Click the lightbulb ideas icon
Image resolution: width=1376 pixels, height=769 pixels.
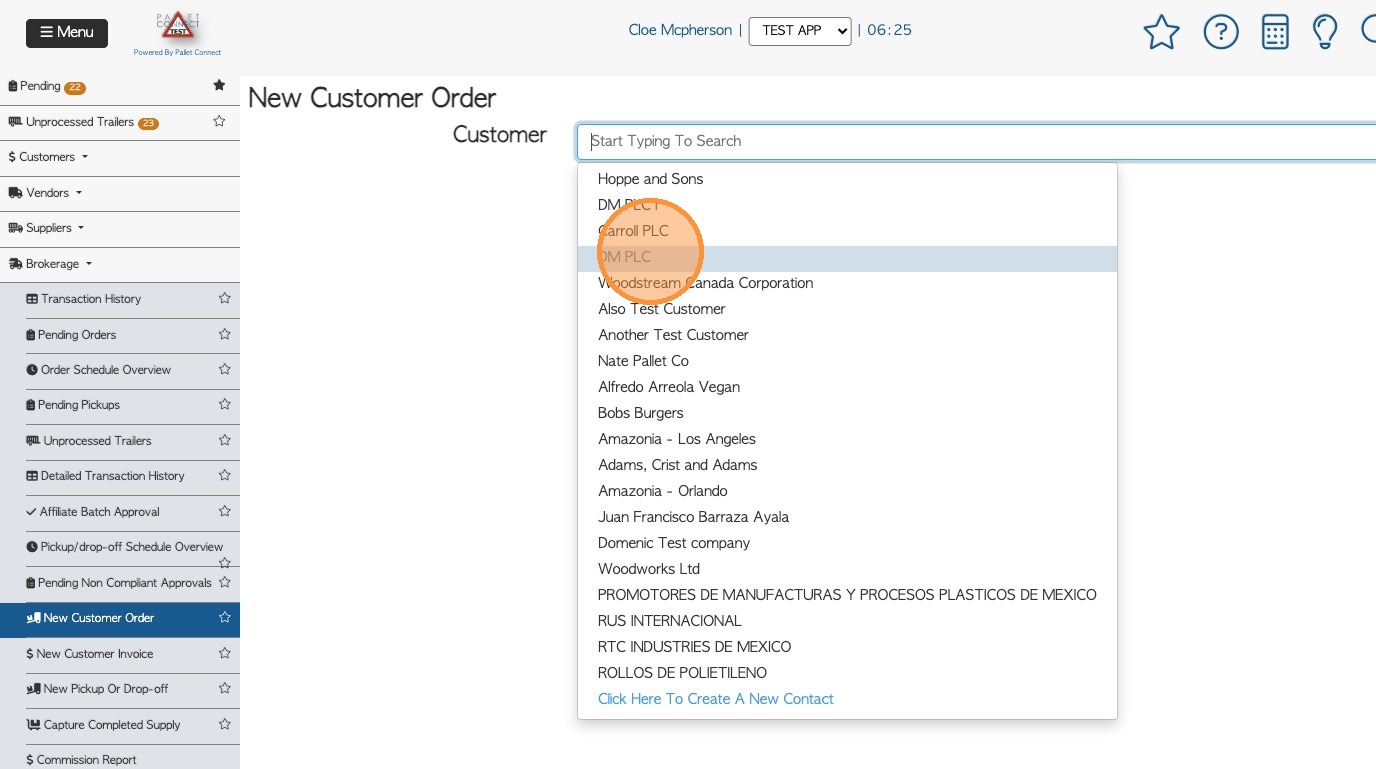pos(1325,32)
